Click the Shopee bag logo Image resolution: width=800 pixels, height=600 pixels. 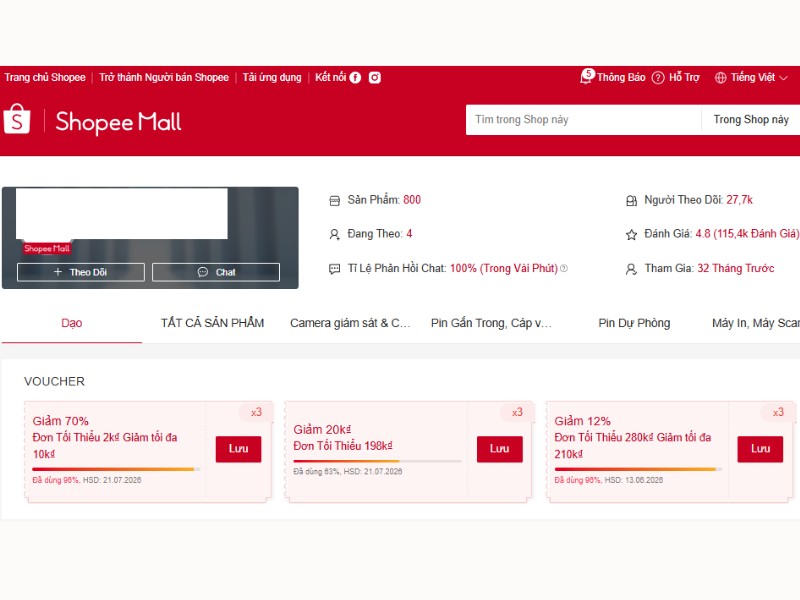tap(17, 119)
